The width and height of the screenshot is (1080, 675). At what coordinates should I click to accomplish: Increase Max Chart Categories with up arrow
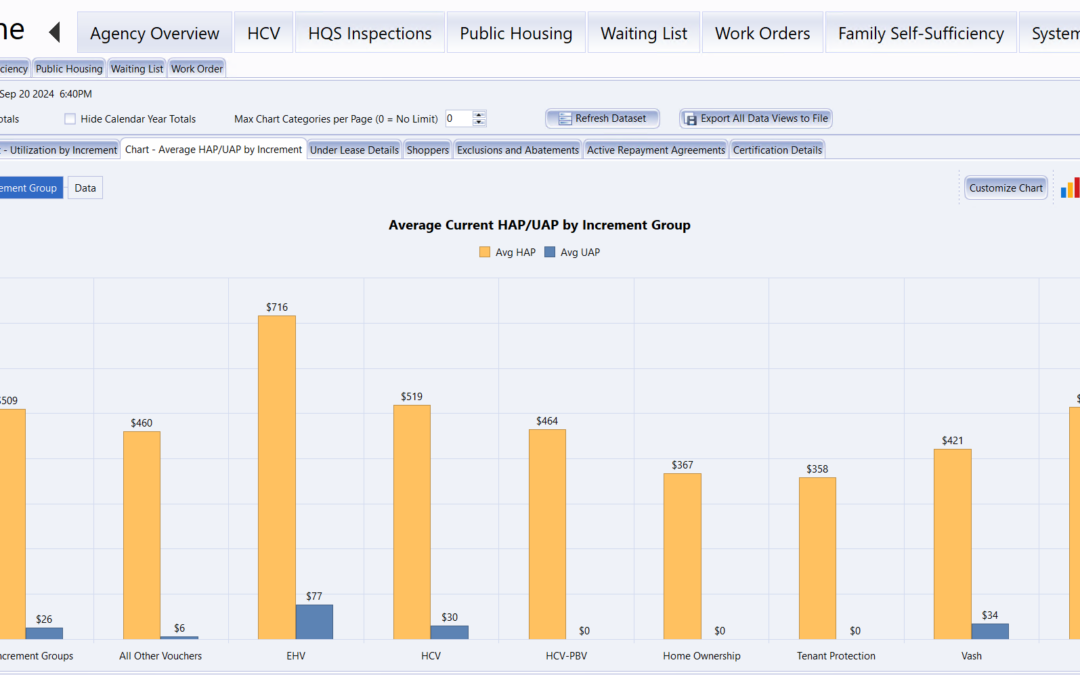click(x=479, y=114)
